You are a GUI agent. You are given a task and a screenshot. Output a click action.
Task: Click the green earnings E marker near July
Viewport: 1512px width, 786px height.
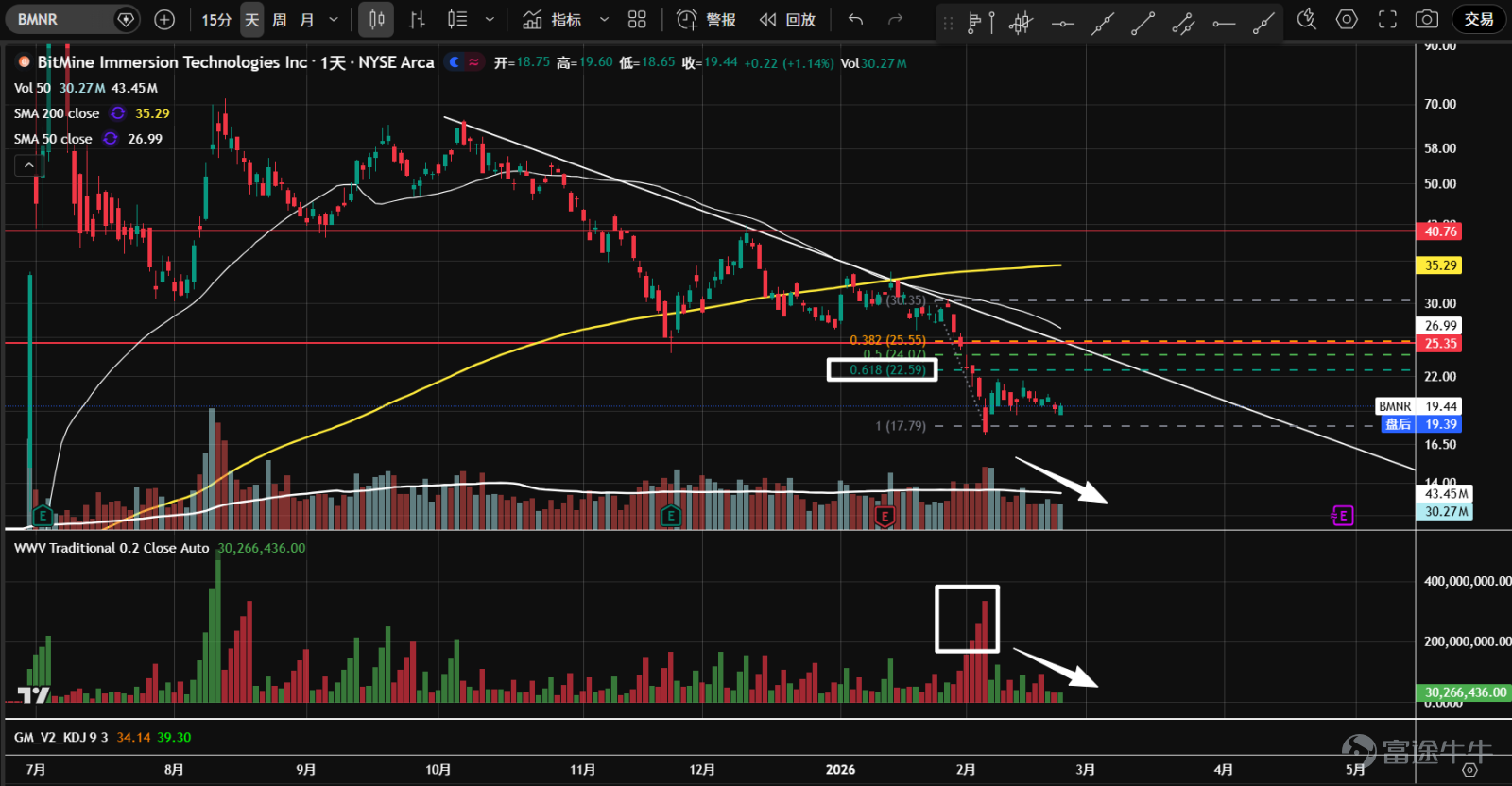[43, 515]
